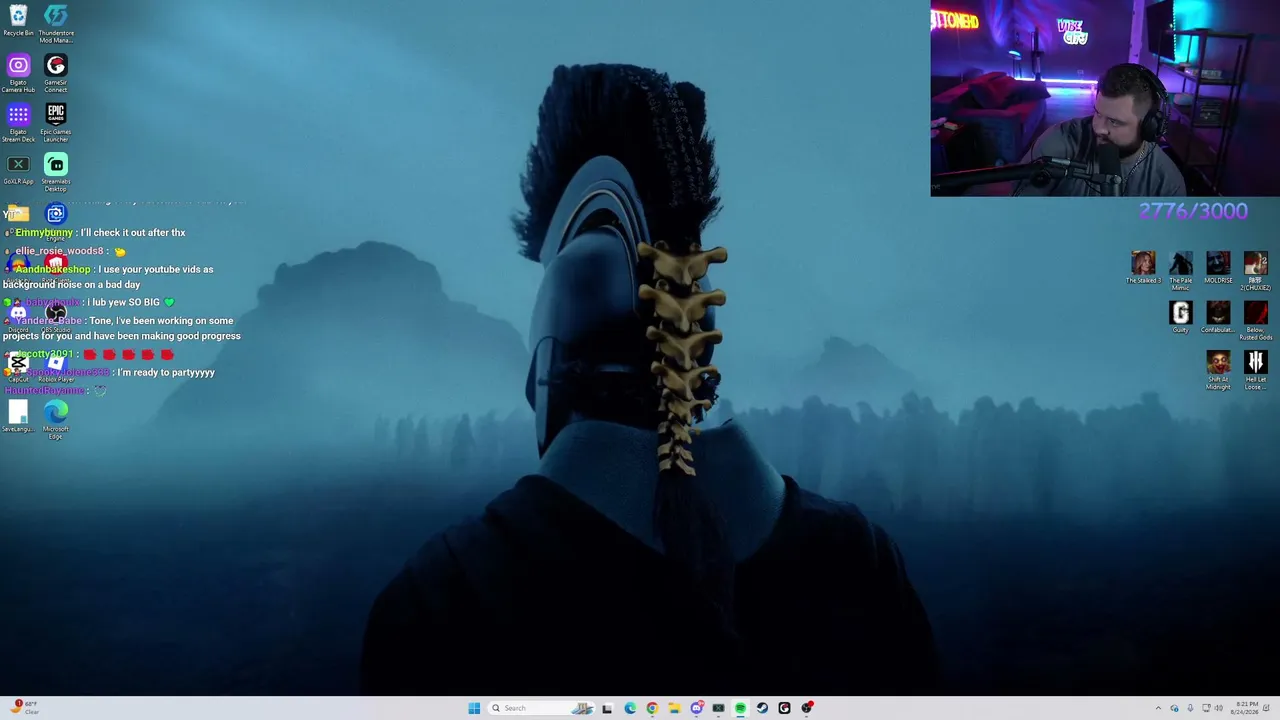Open Steam from the taskbar
The height and width of the screenshot is (720, 1280).
[x=762, y=708]
